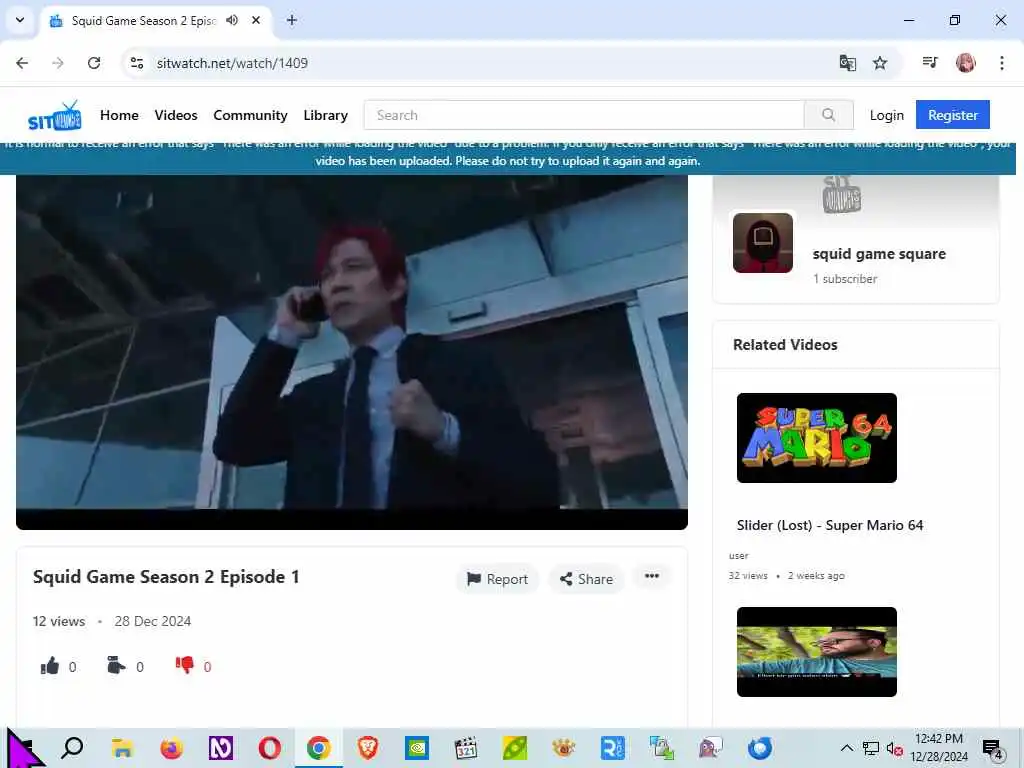Click the '12 views' text
Viewport: 1024px width, 768px height.
click(x=59, y=621)
